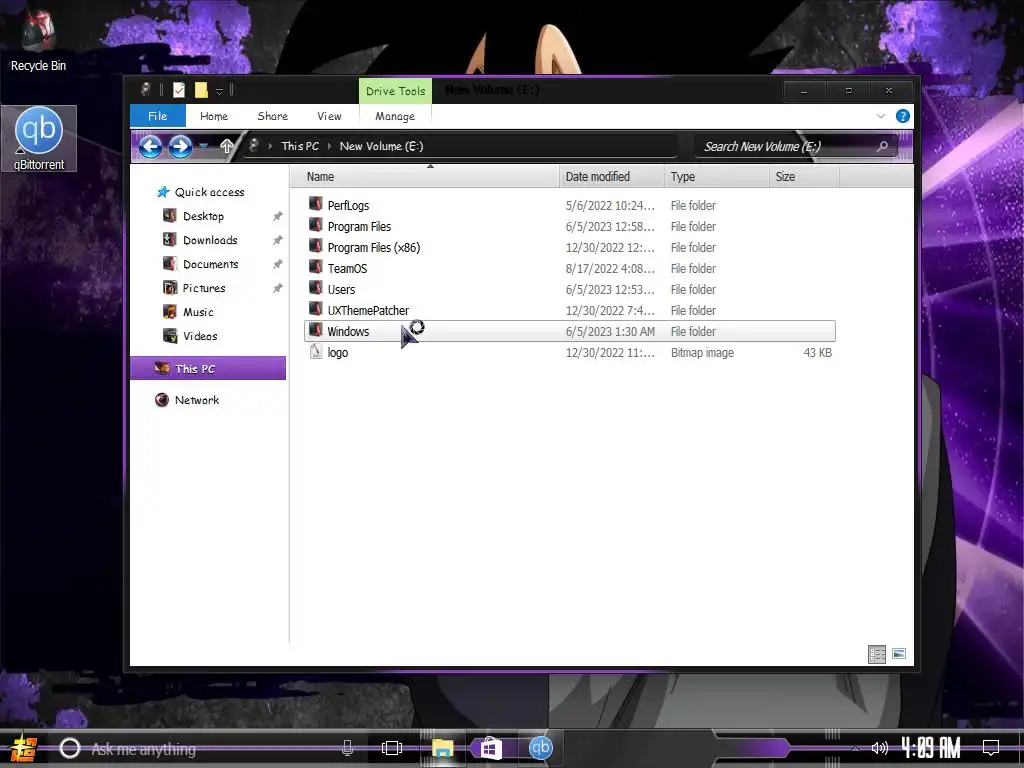Open the Explorer help question mark
Viewport: 1024px width, 768px height.
(x=903, y=116)
